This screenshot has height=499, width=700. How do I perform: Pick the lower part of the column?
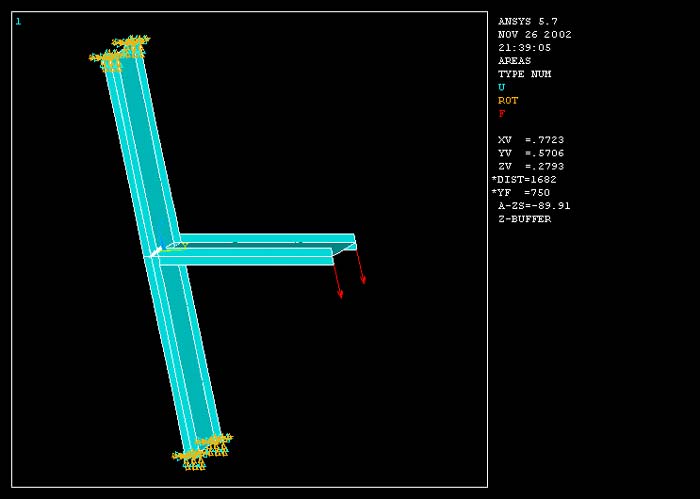[x=185, y=353]
